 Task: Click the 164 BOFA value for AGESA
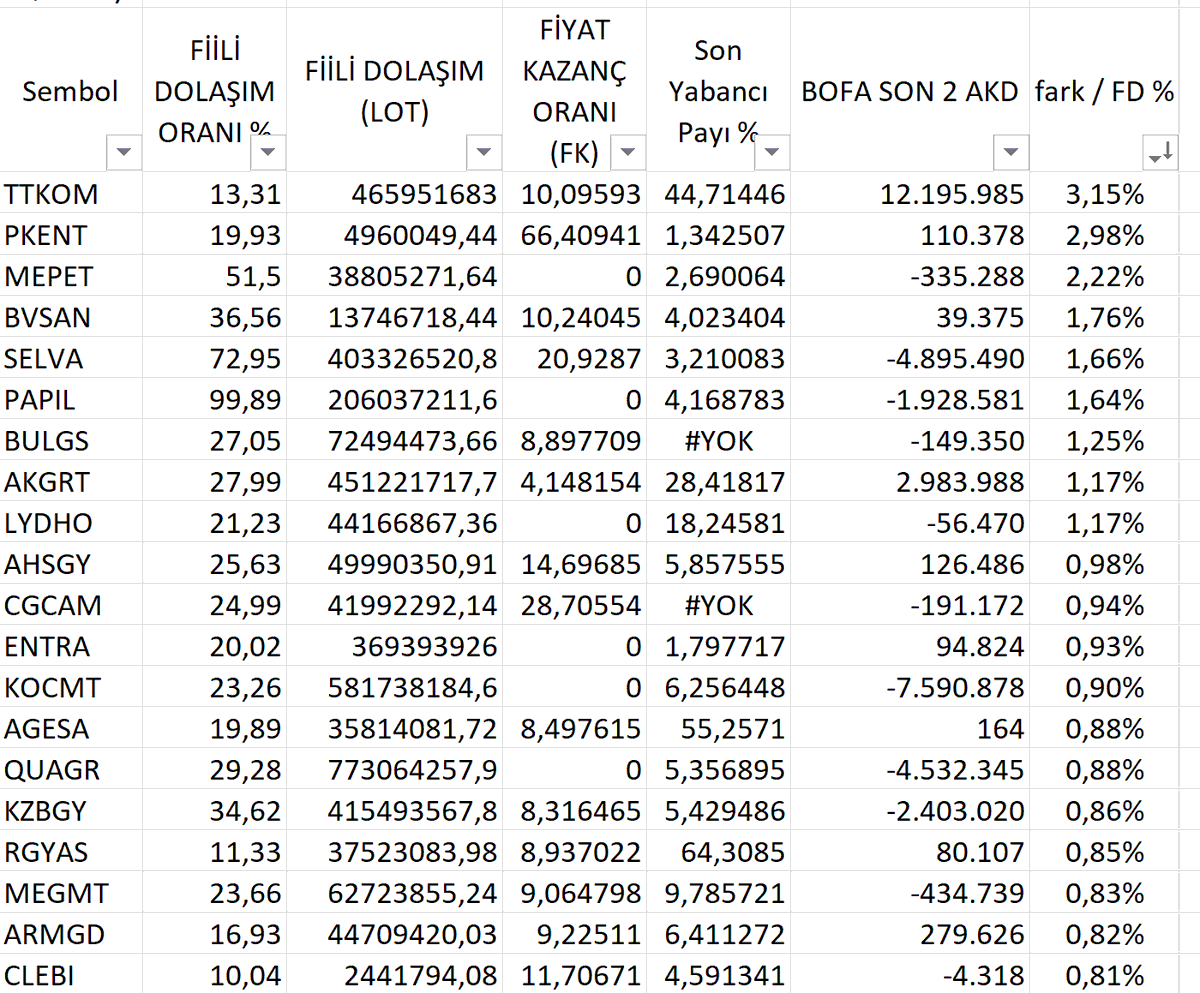coord(1001,729)
